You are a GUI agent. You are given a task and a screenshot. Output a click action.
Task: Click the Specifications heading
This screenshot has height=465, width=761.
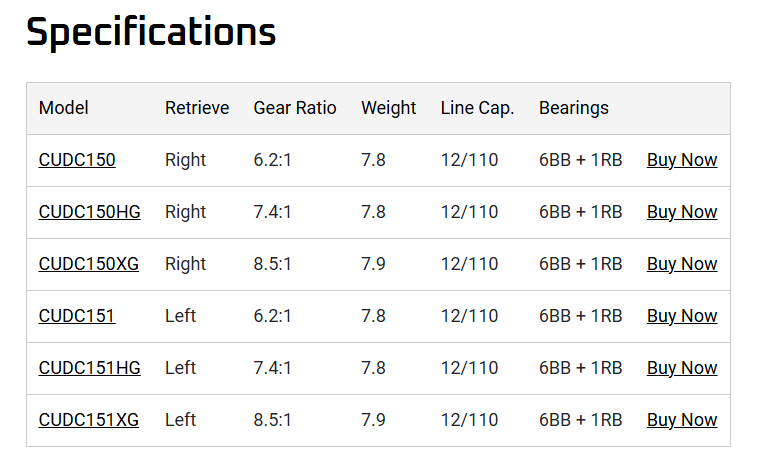(151, 32)
